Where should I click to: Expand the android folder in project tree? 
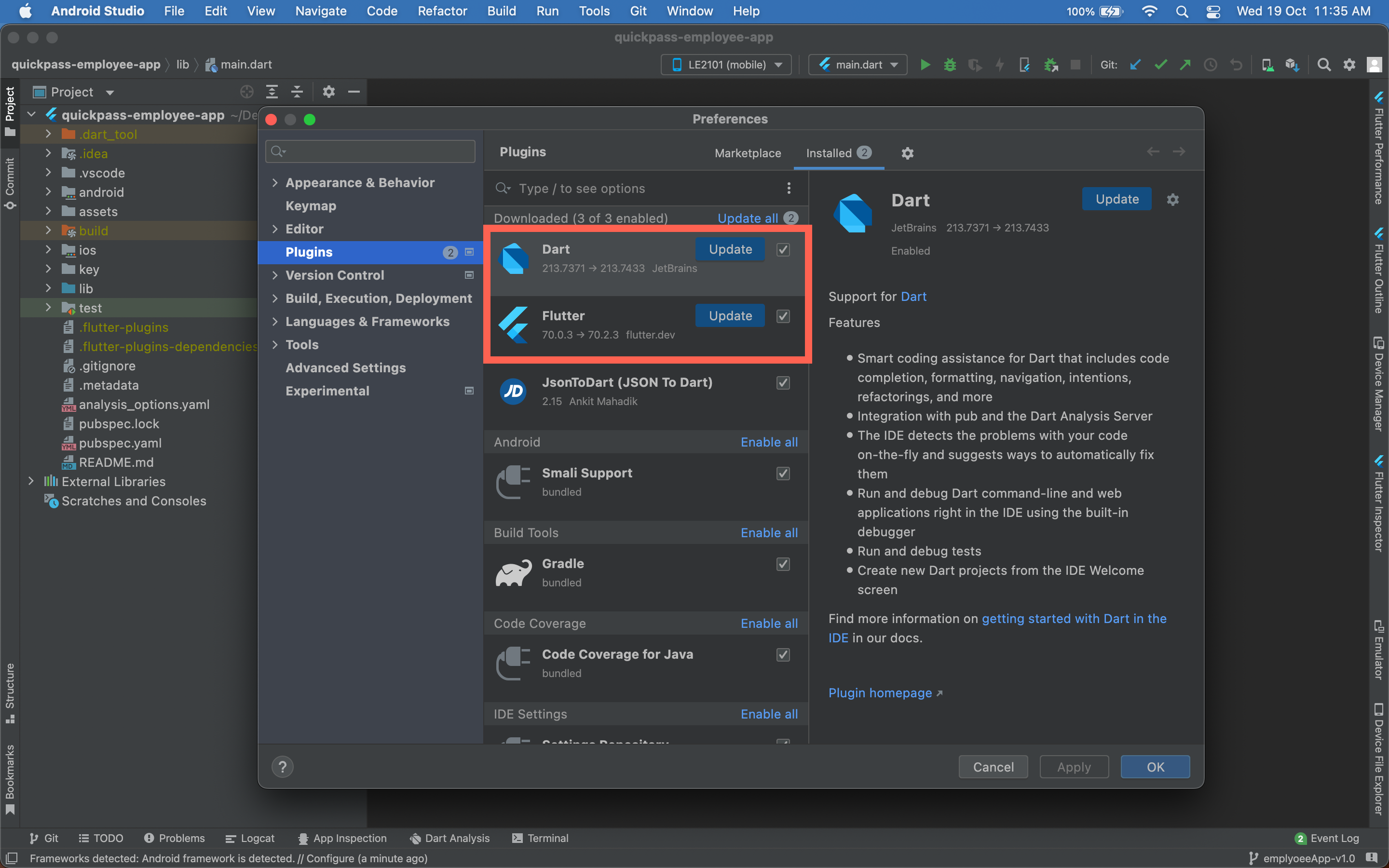(x=48, y=192)
